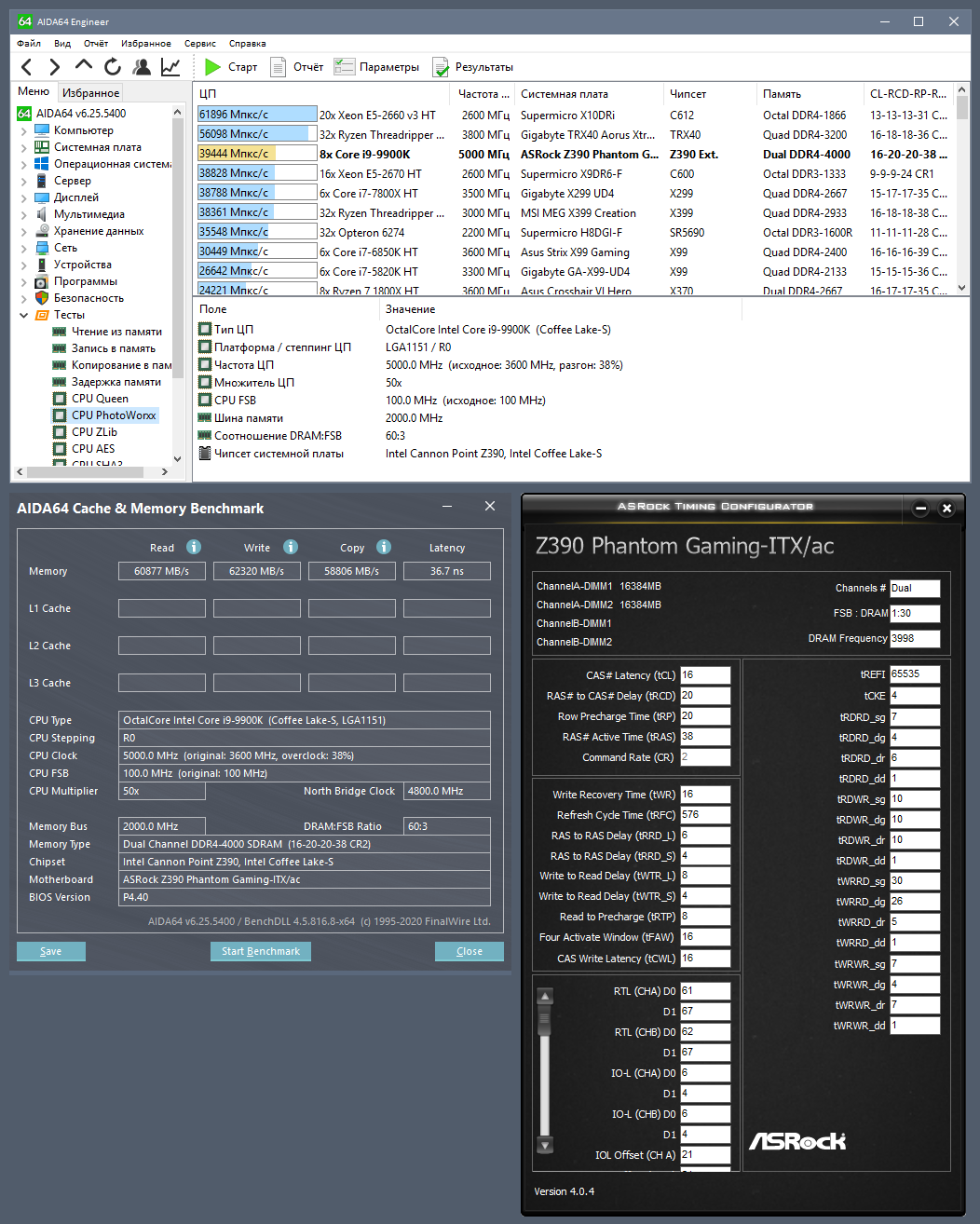
Task: Click the back navigation arrow in AIDA64 toolbar
Action: click(x=27, y=67)
